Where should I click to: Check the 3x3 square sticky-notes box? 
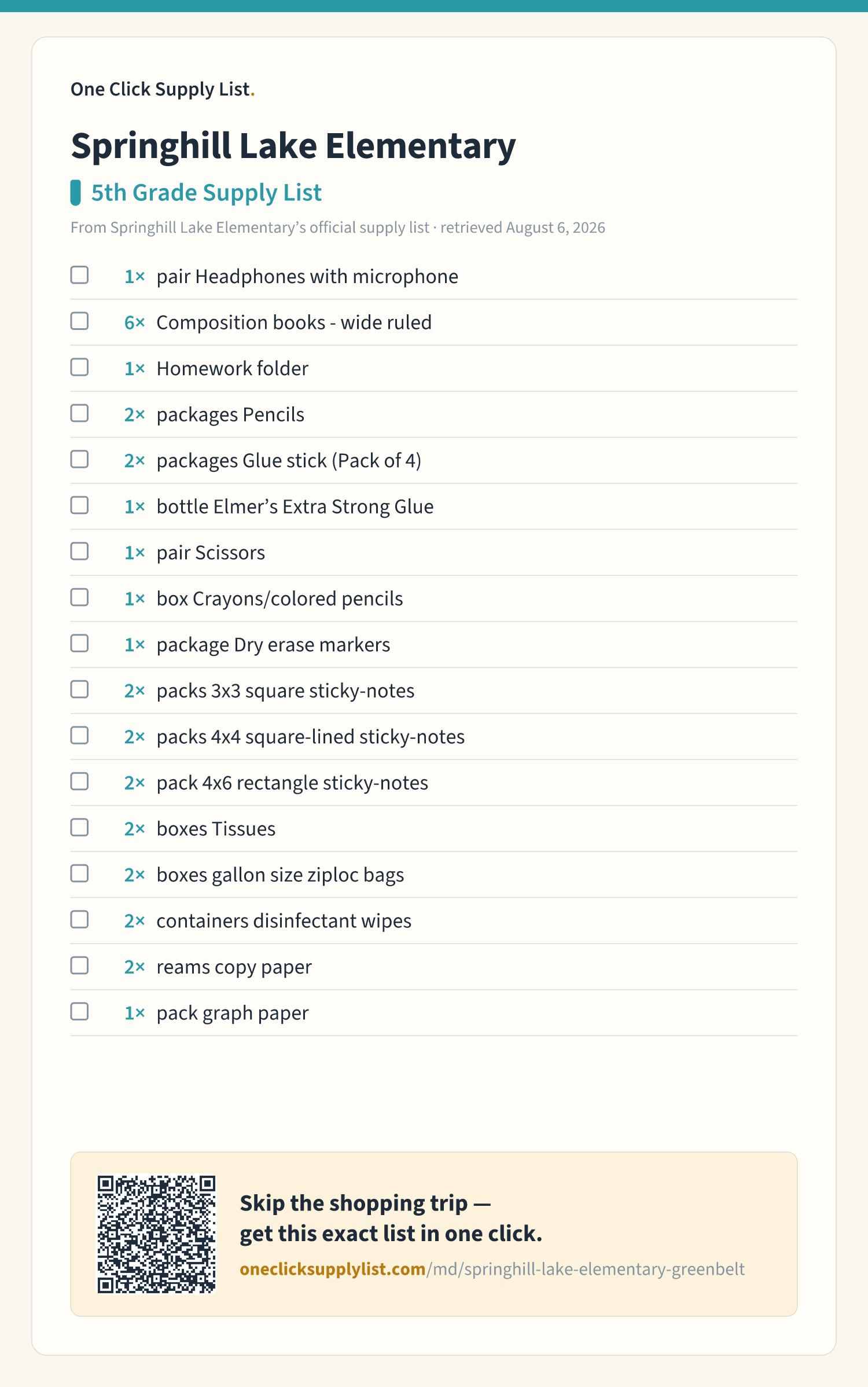point(79,689)
